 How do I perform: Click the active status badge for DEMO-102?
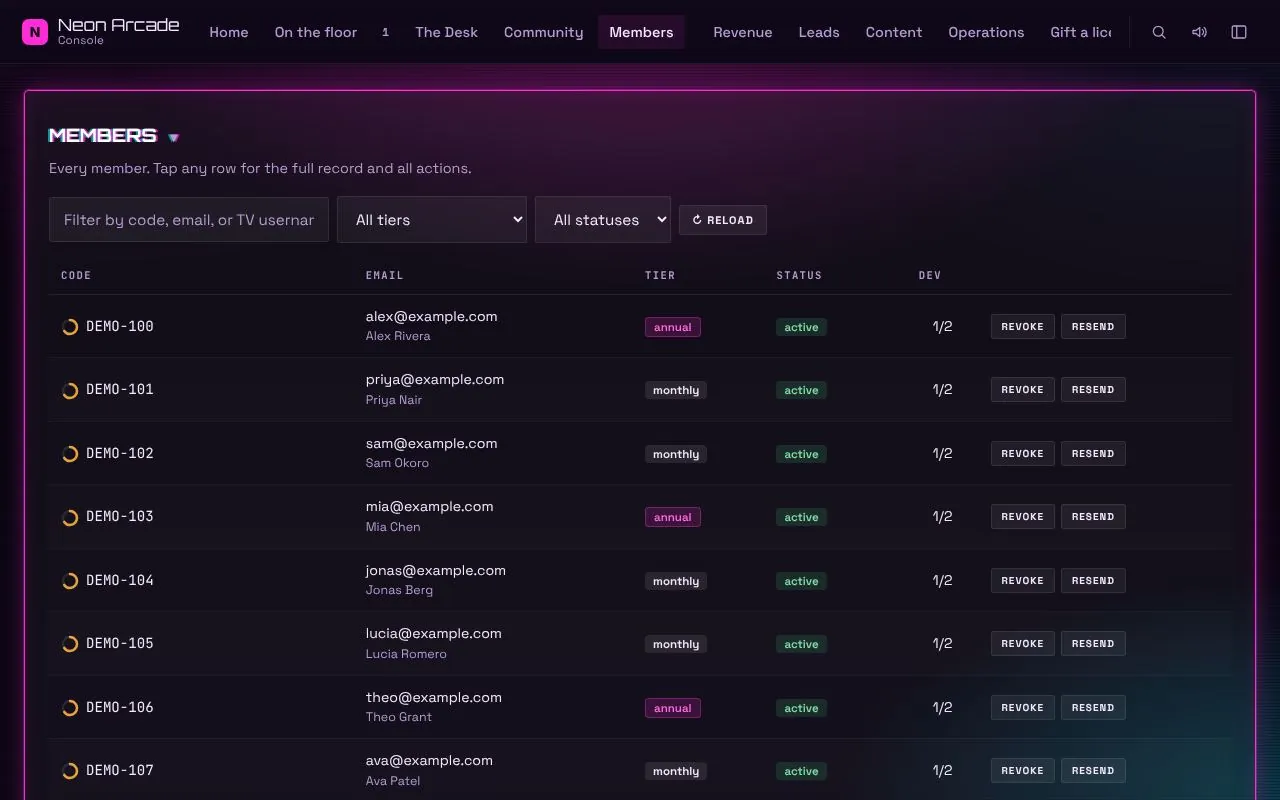[801, 454]
